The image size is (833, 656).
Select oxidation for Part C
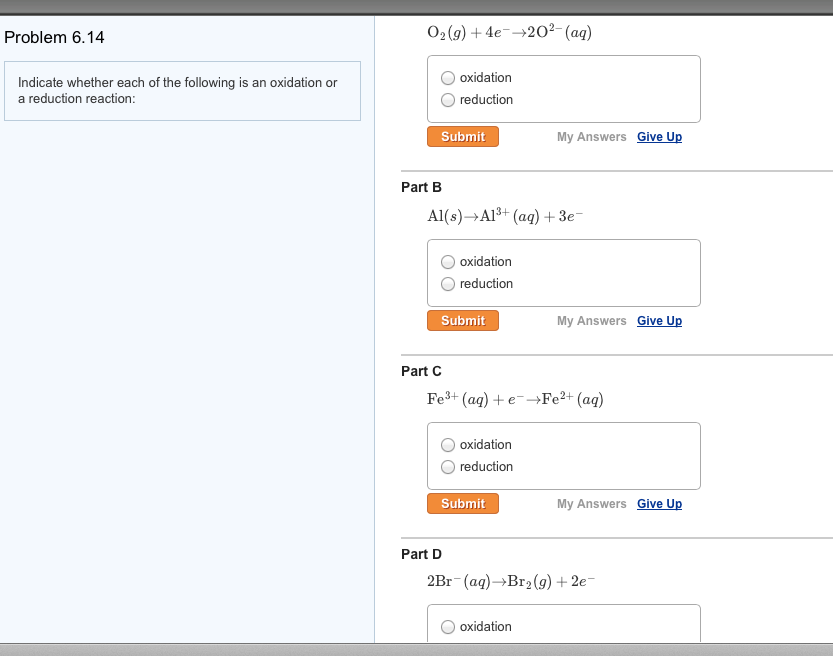pos(448,444)
